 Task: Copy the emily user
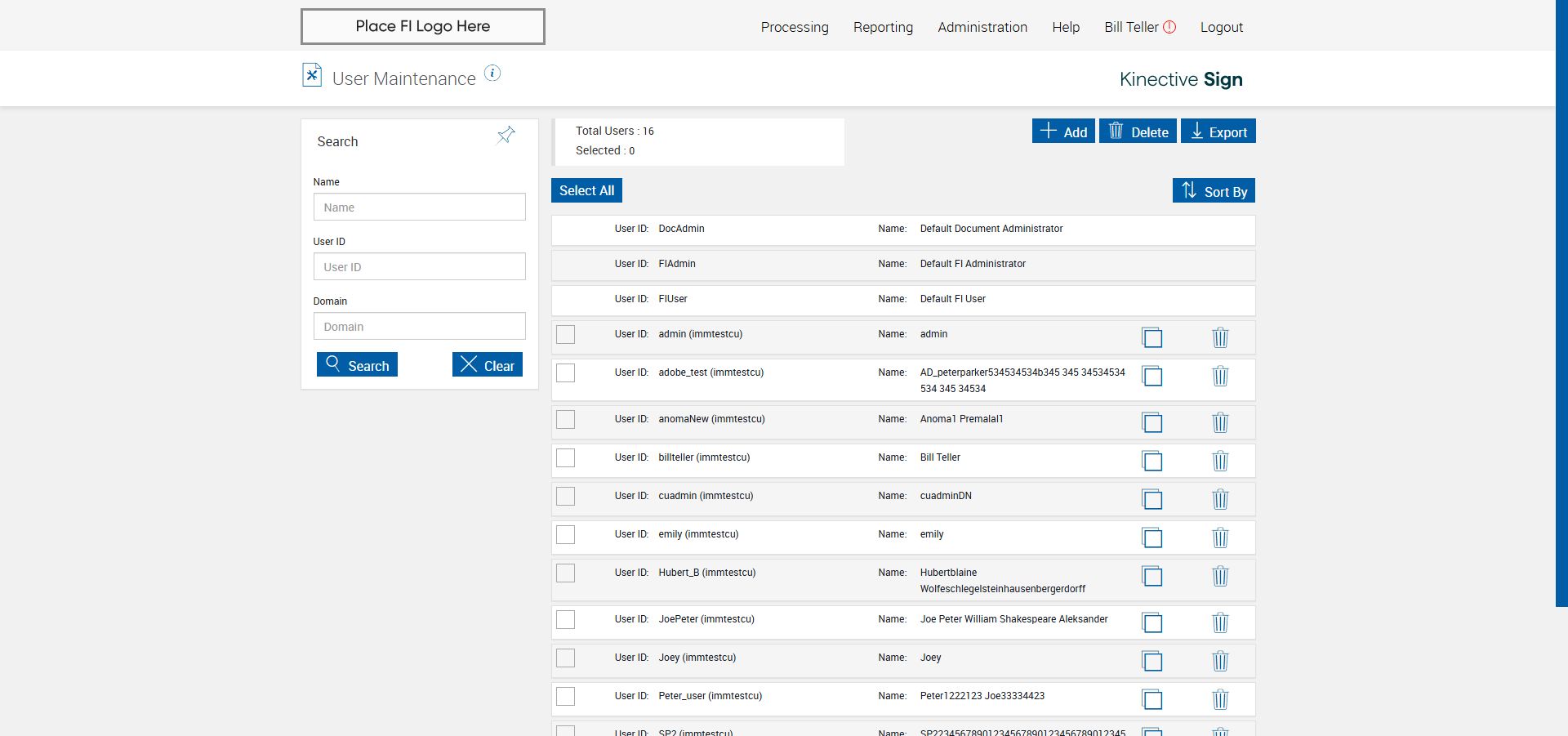(x=1152, y=538)
